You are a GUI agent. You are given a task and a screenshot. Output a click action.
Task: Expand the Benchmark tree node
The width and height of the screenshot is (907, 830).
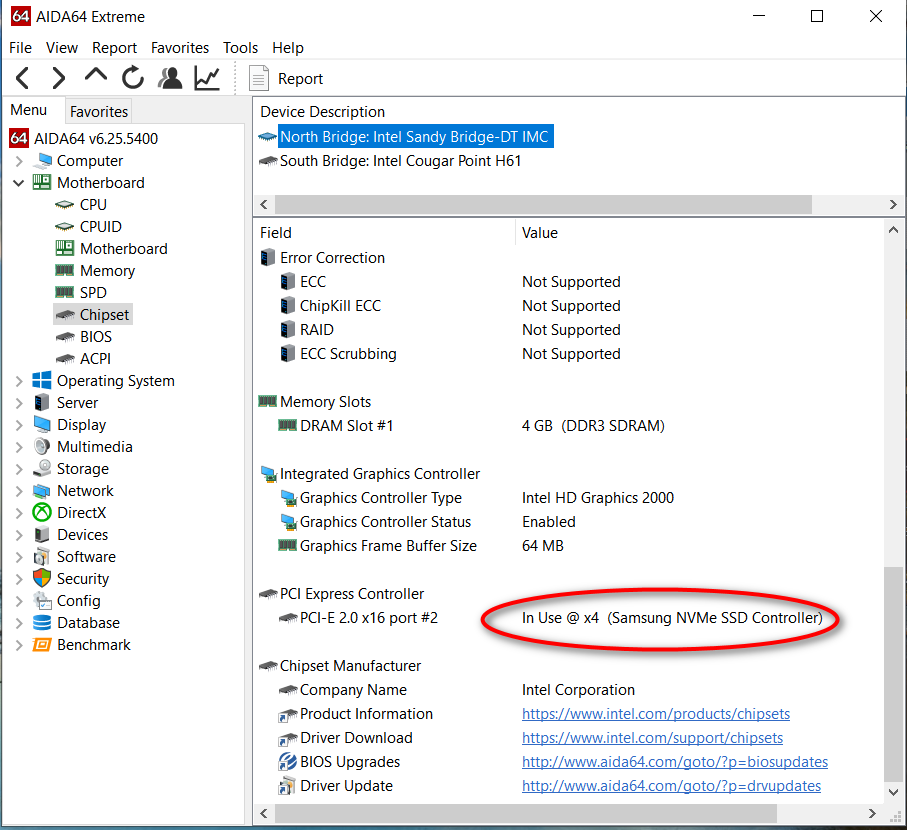pyautogui.click(x=19, y=645)
